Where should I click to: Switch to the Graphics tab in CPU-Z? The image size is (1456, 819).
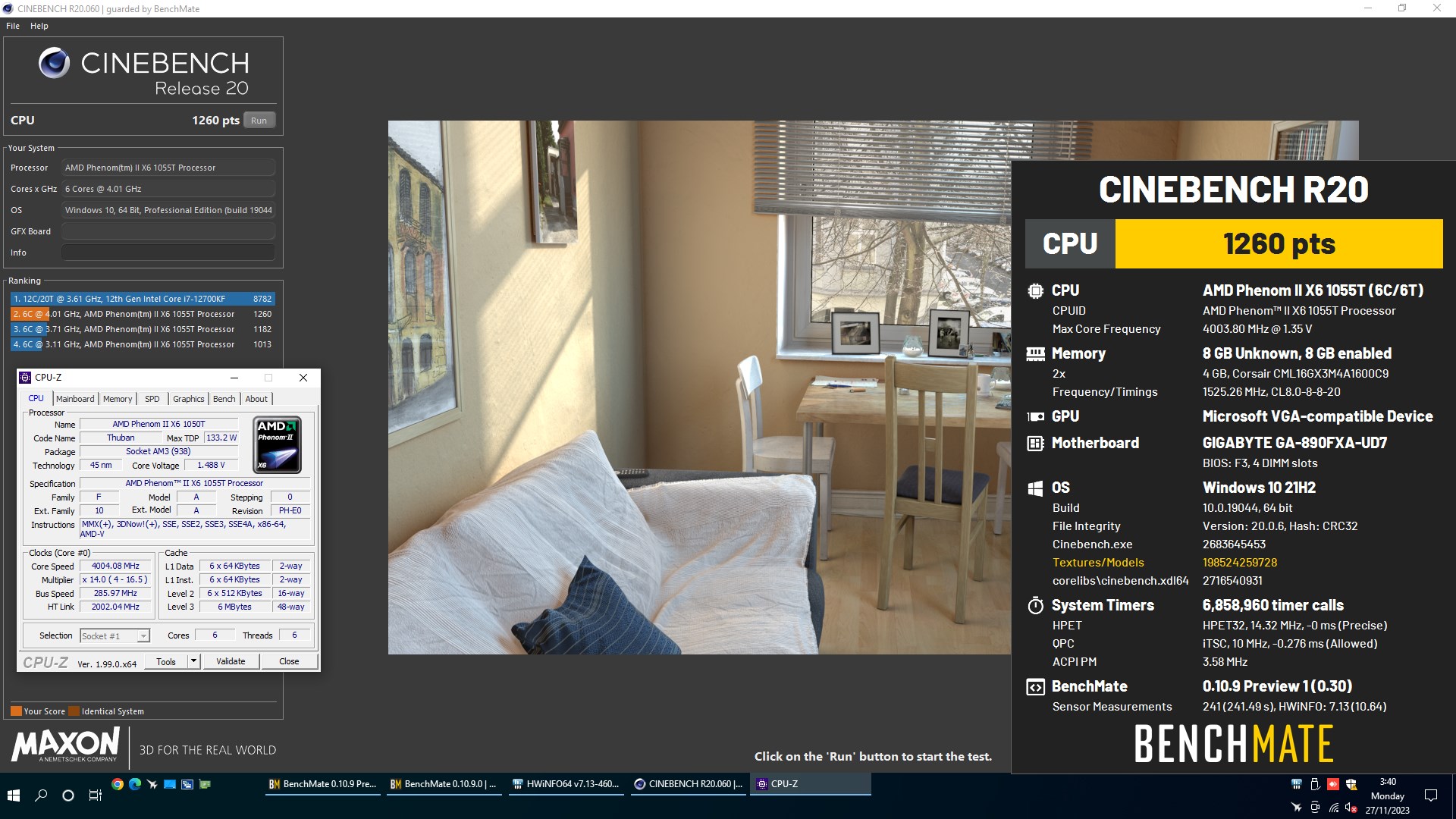coord(189,399)
